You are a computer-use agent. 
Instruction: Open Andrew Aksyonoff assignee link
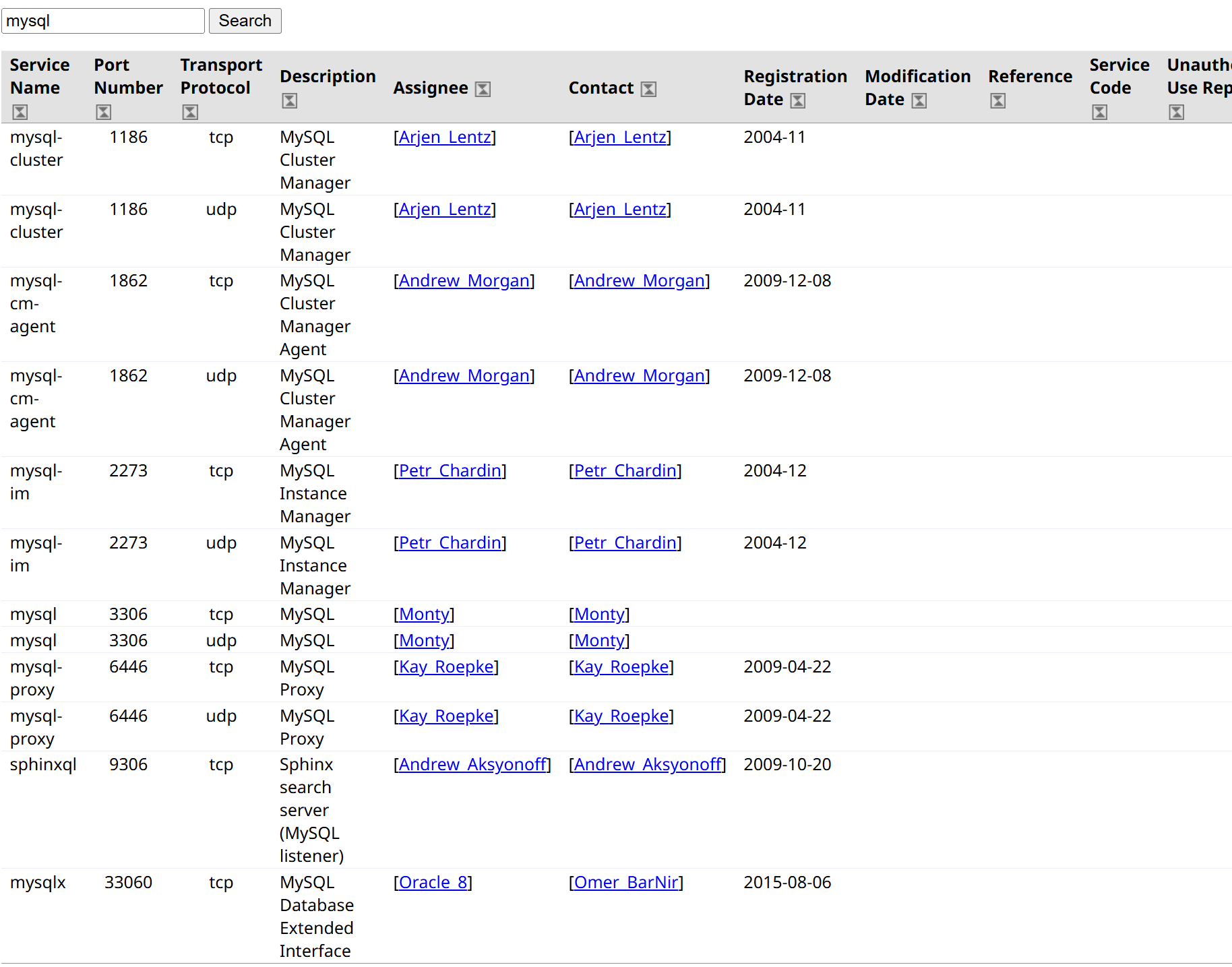click(x=472, y=765)
